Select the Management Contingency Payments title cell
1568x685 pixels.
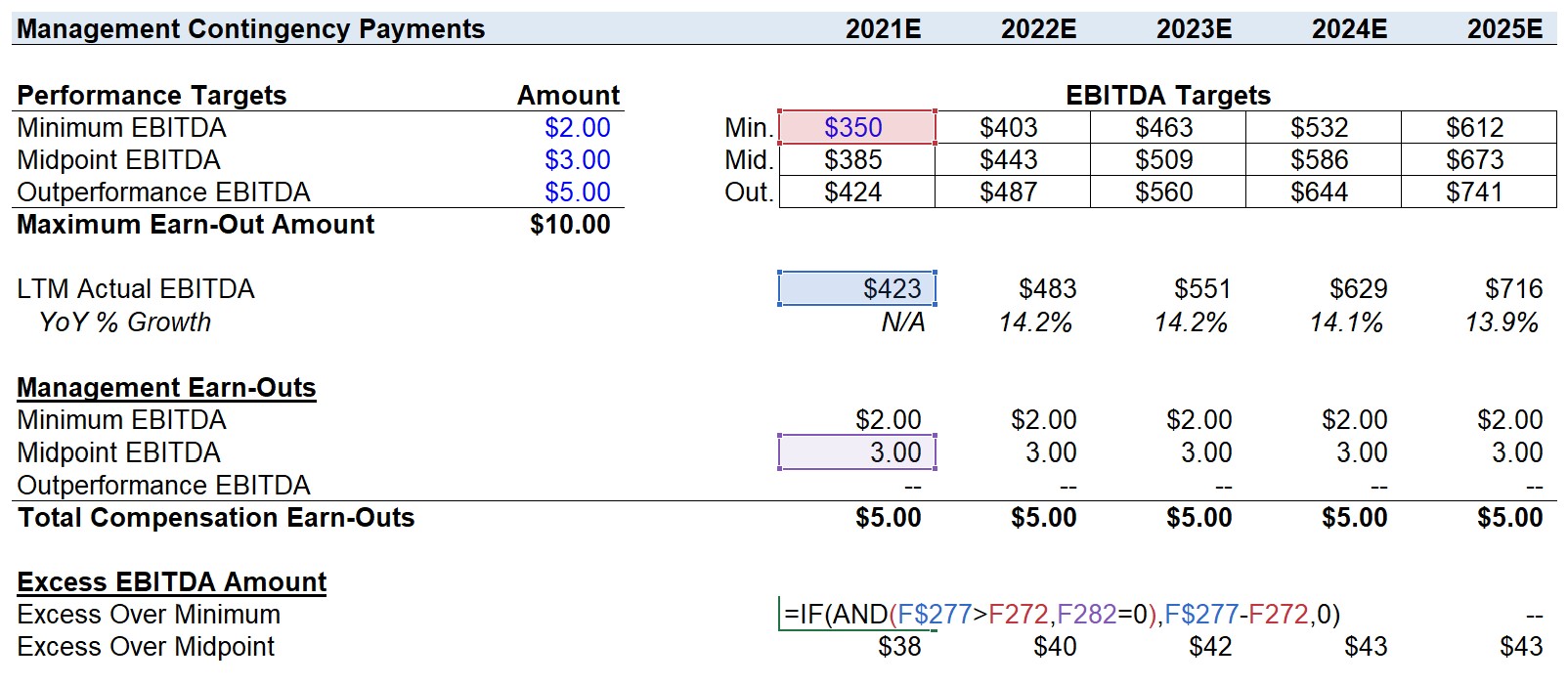[x=250, y=28]
